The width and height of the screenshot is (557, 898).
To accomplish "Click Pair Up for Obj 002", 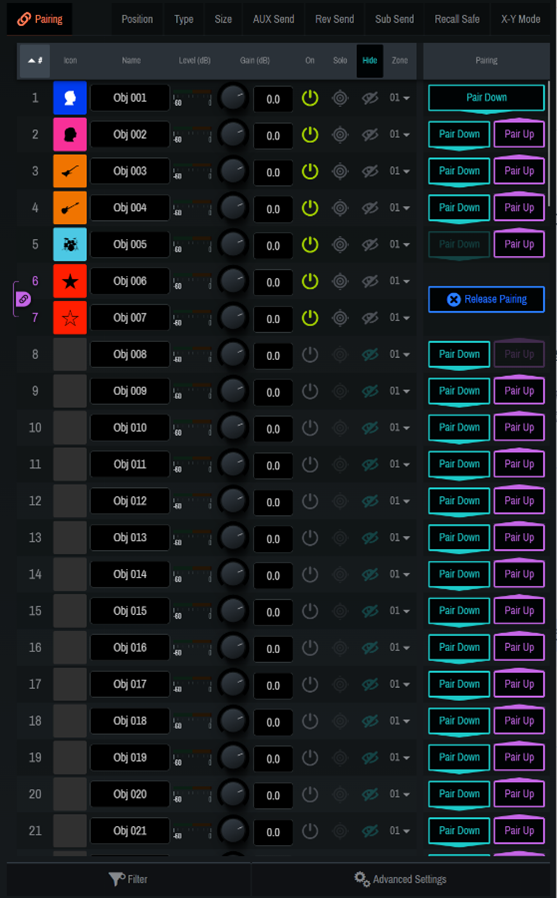I will [519, 135].
